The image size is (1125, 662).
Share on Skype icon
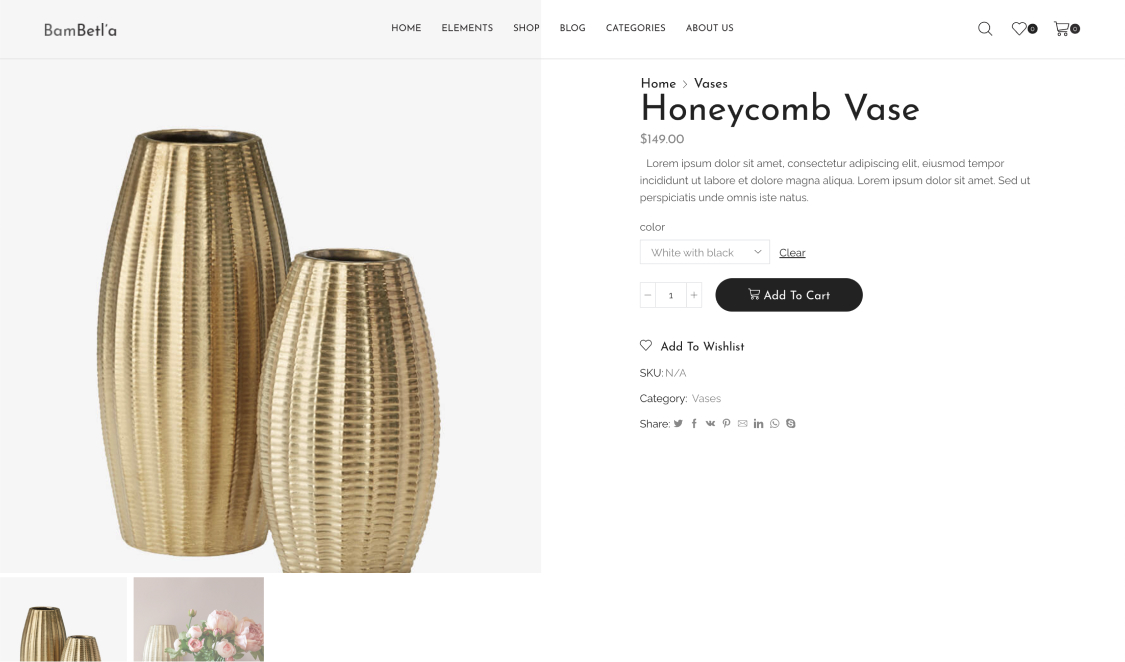pyautogui.click(x=791, y=424)
